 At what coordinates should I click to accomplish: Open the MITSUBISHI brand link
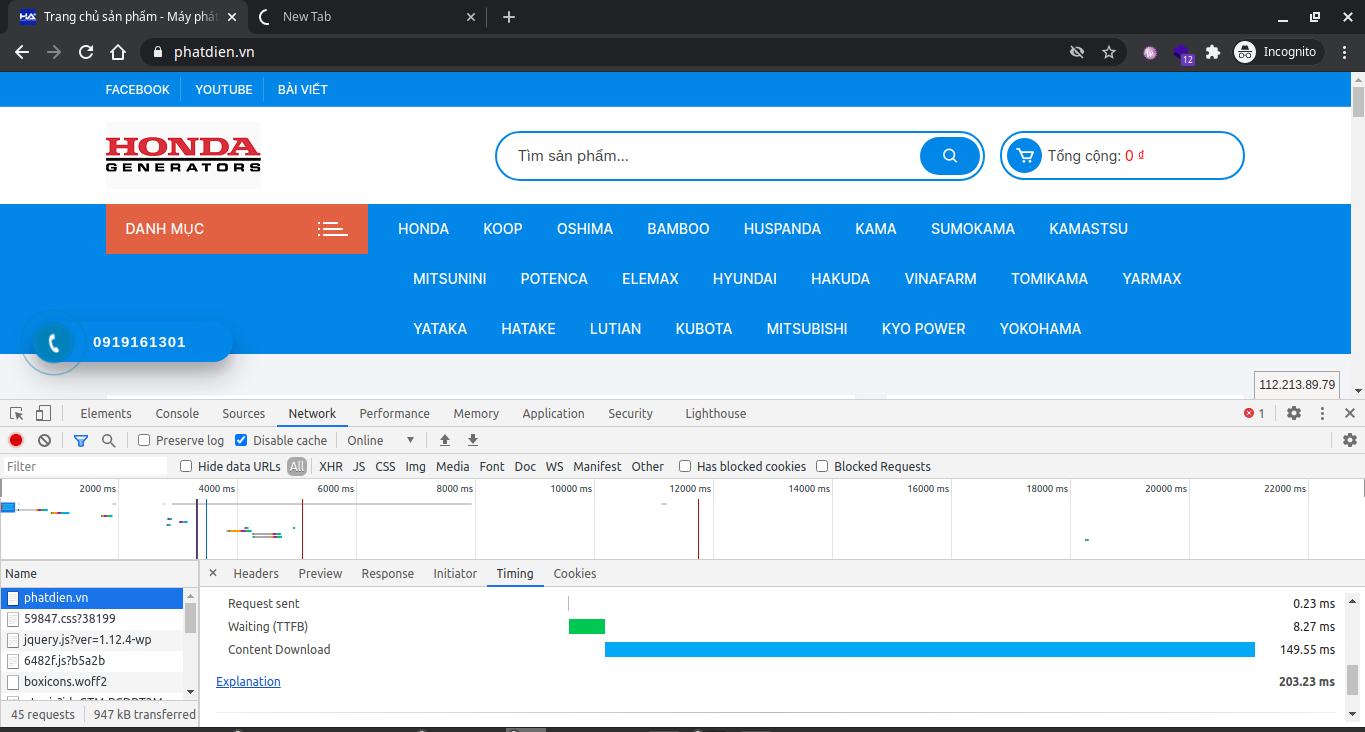point(807,329)
